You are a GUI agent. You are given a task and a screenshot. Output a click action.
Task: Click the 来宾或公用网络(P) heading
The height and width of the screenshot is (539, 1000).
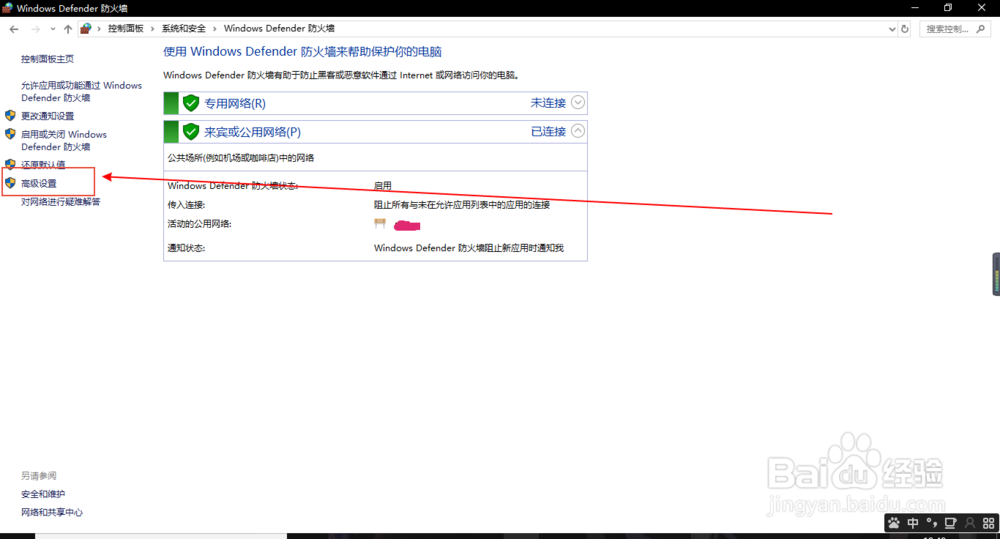tap(252, 132)
